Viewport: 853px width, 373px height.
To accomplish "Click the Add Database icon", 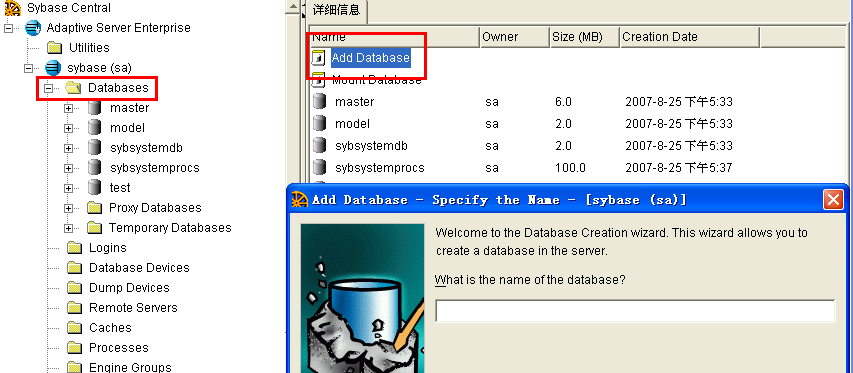I will [x=320, y=58].
